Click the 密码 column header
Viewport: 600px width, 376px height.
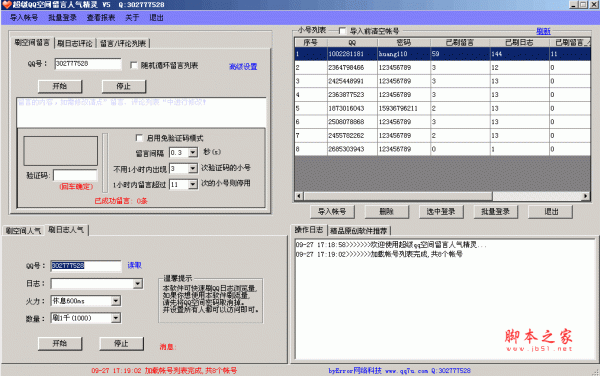tap(404, 42)
